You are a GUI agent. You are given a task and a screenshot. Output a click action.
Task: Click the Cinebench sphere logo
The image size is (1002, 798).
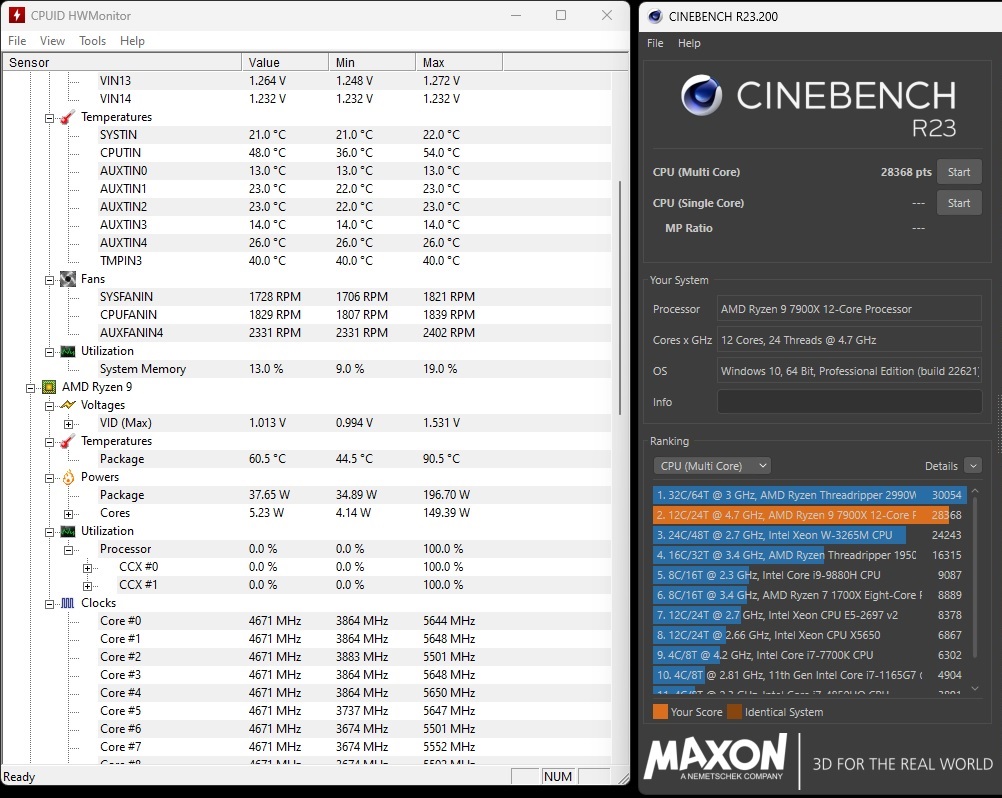702,96
